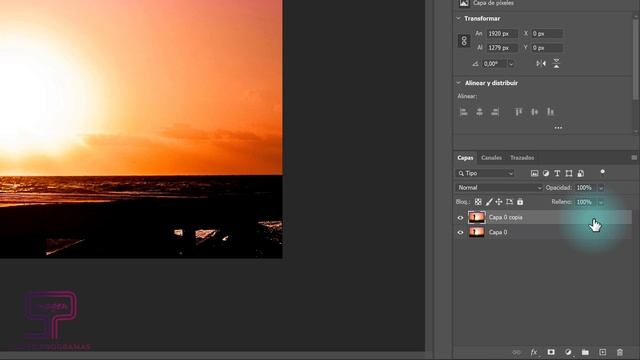Viewport: 640px width, 360px height.
Task: Add layer style fx icon
Action: click(x=534, y=352)
